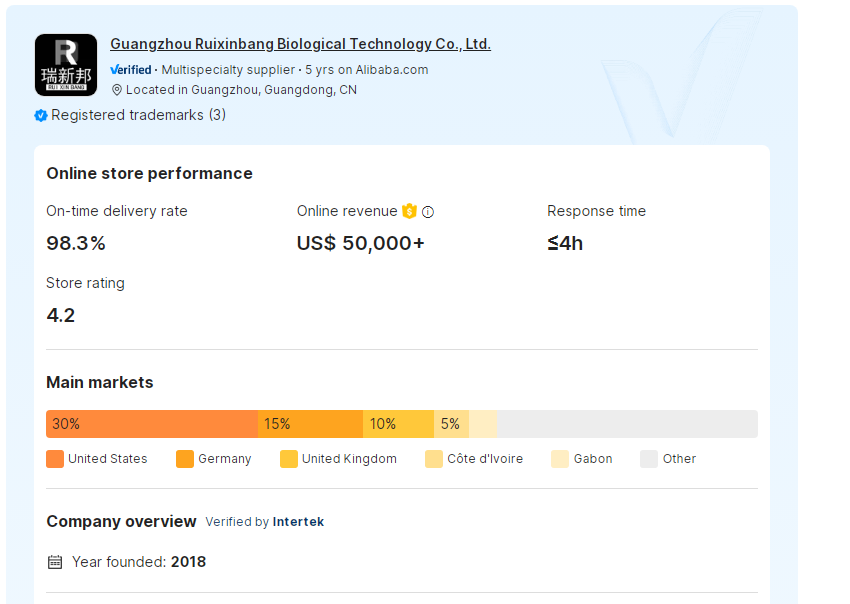Viewport: 850px width, 604px height.
Task: Click the United States legend color swatch
Action: 55,459
